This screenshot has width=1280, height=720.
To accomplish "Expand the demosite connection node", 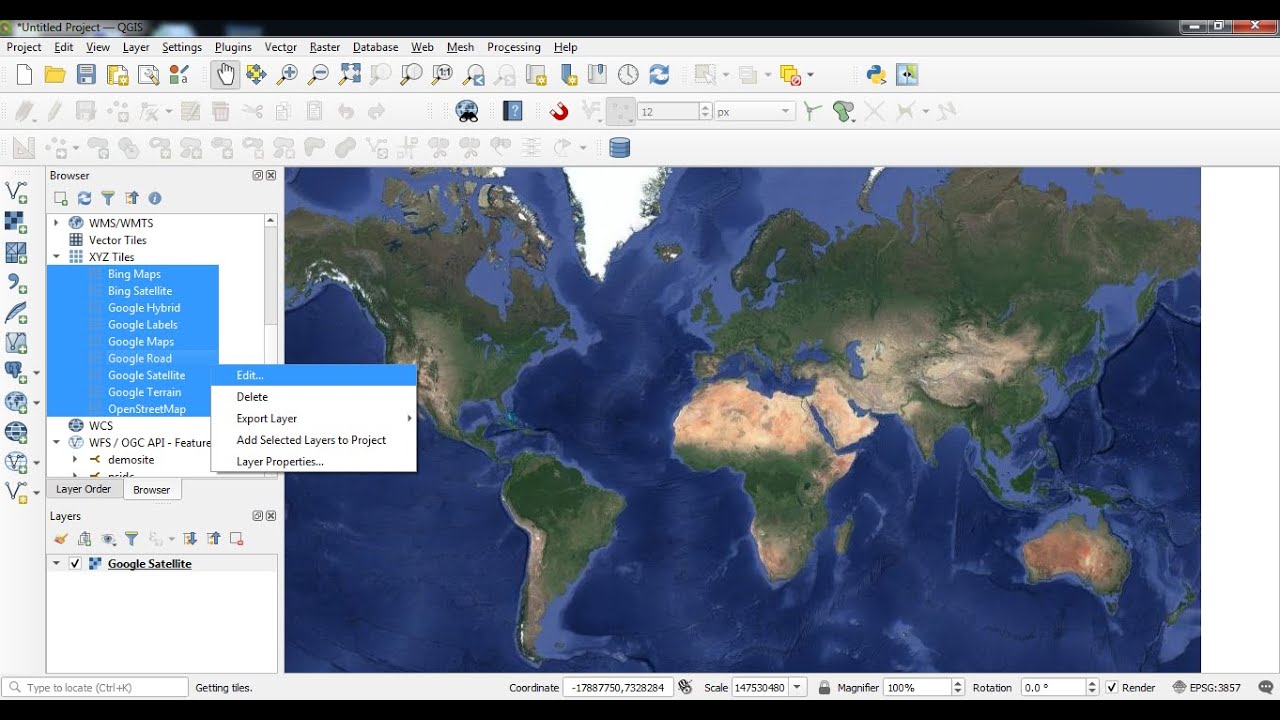I will (x=75, y=460).
